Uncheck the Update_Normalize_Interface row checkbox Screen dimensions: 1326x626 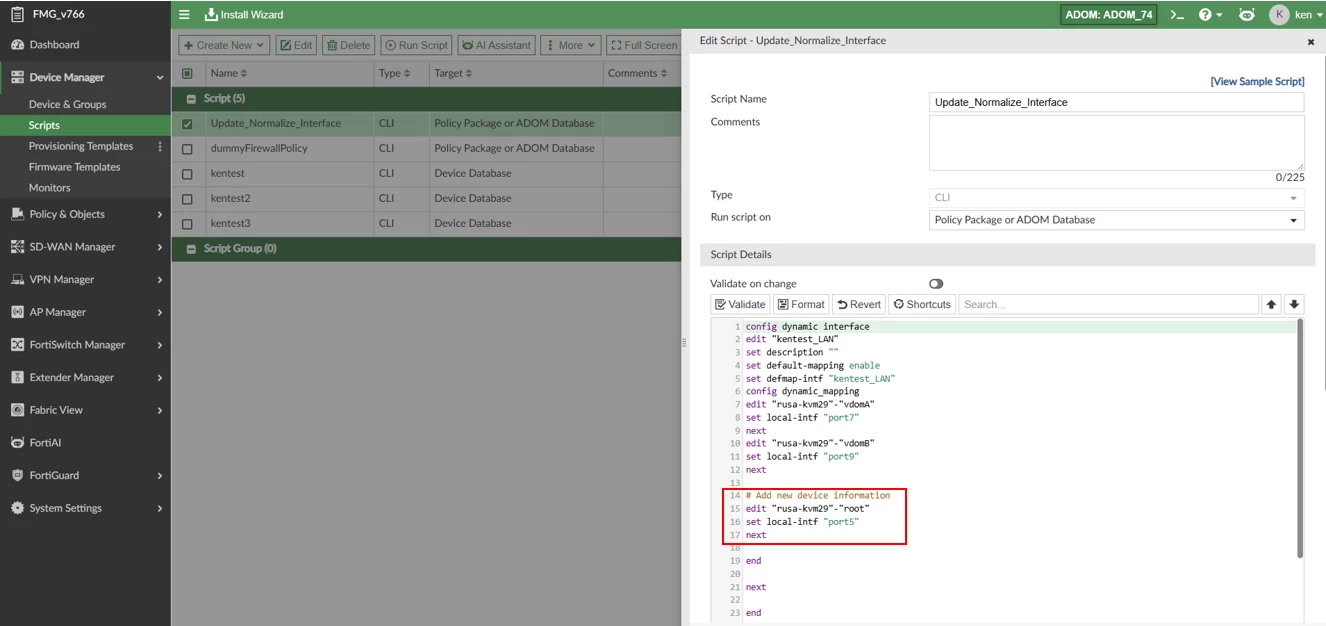tap(187, 124)
